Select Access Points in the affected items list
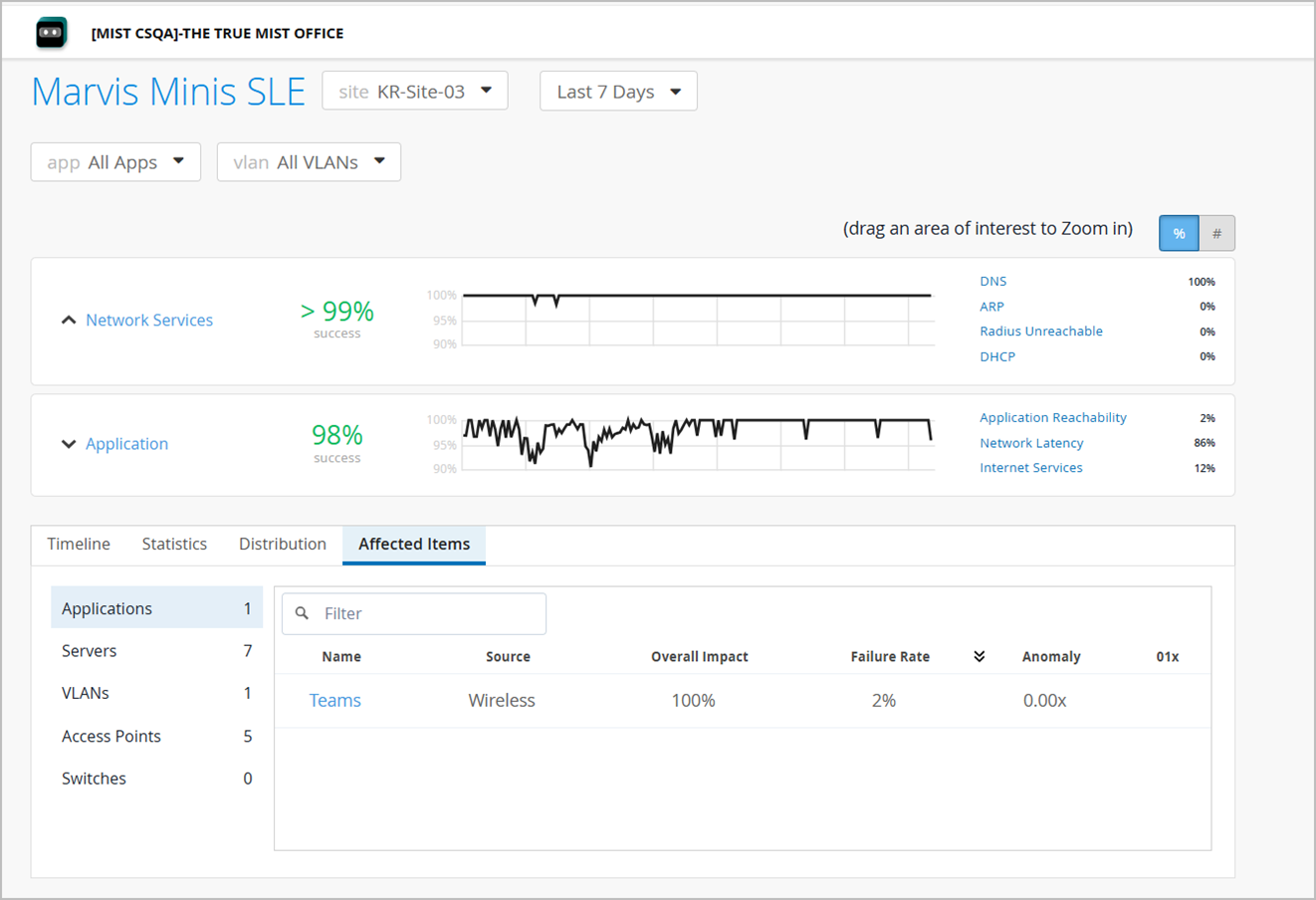The image size is (1316, 900). (156, 736)
